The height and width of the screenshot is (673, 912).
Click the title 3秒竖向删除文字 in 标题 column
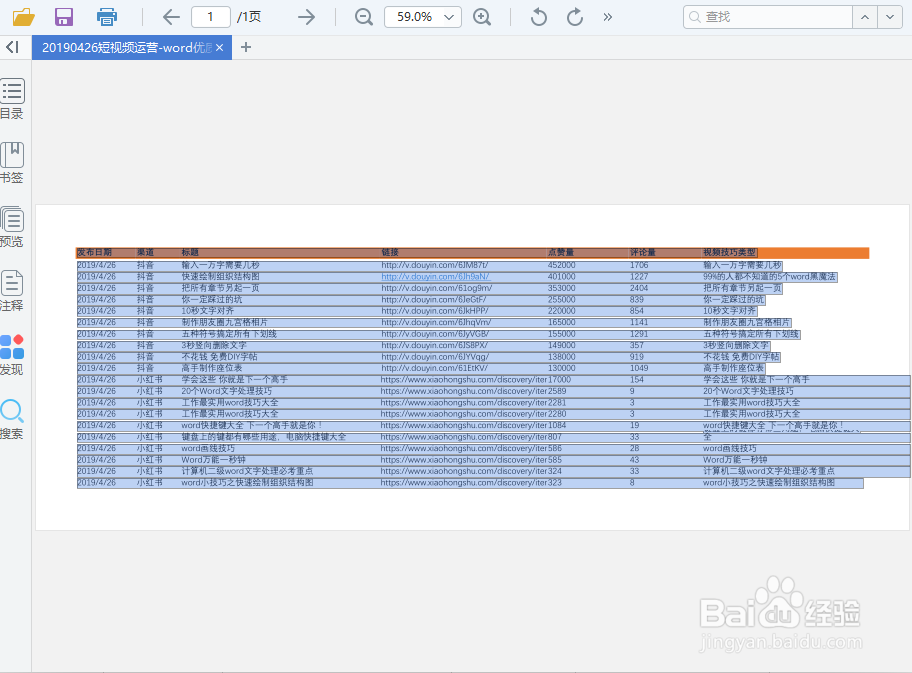214,346
